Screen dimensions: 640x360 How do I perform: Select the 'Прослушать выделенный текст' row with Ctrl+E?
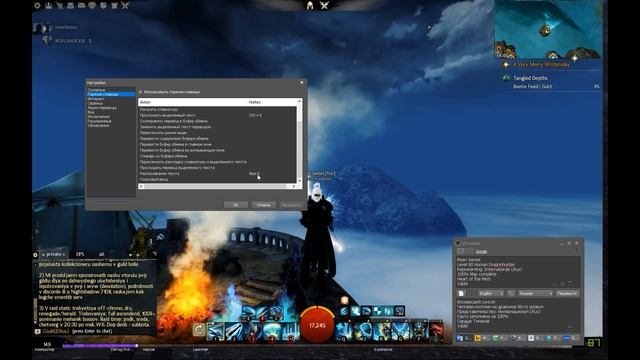[x=218, y=116]
